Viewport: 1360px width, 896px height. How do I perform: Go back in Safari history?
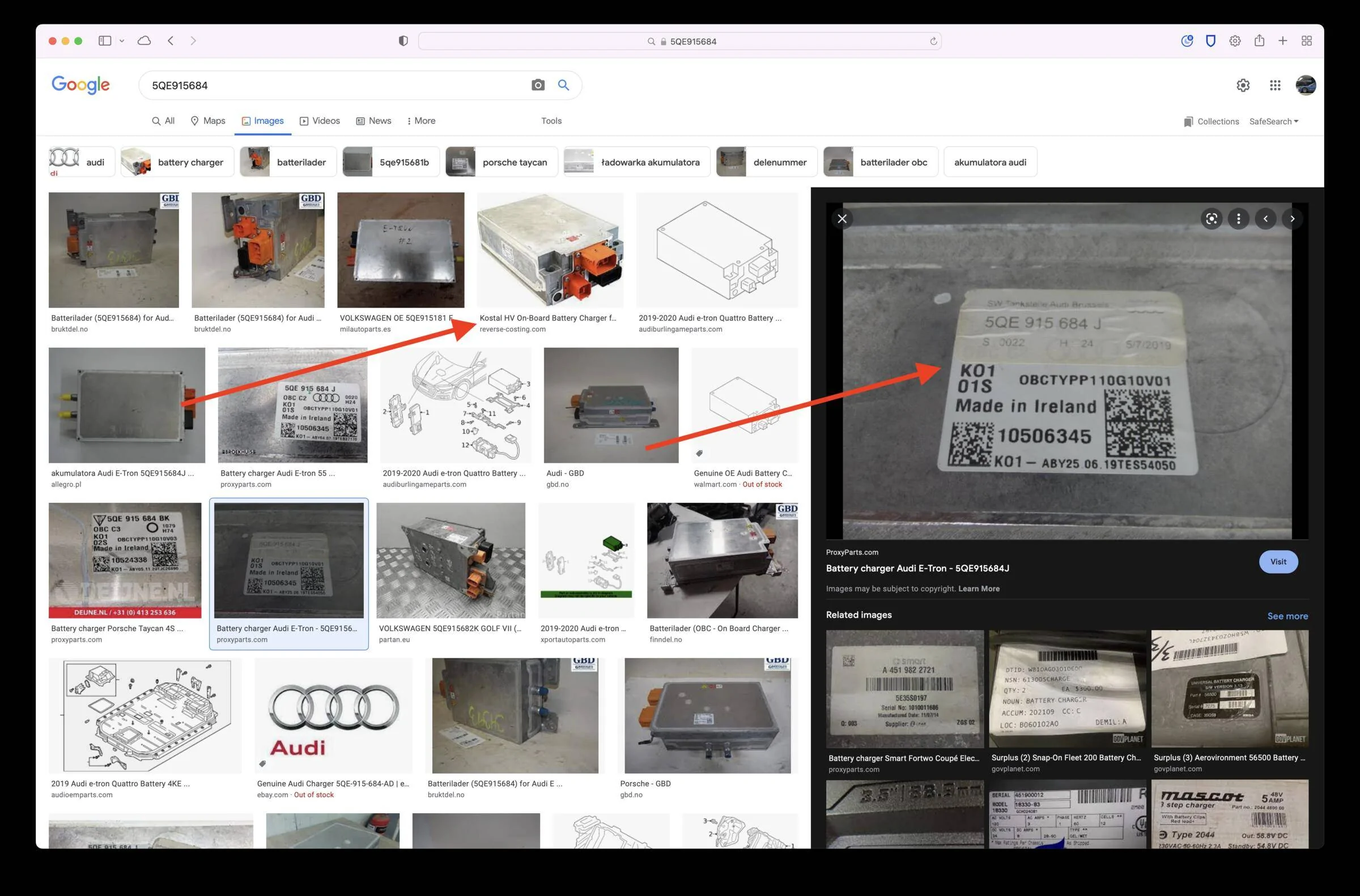tap(171, 41)
